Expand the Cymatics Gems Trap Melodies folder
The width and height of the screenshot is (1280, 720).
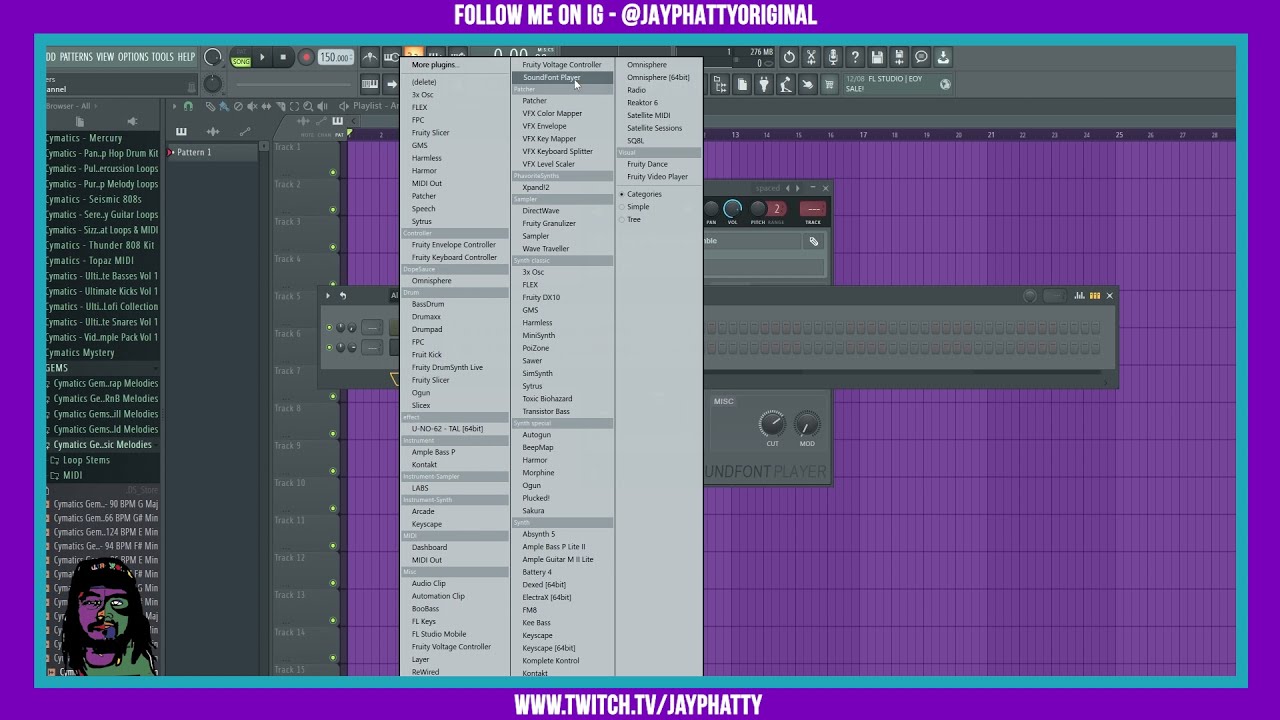click(101, 383)
